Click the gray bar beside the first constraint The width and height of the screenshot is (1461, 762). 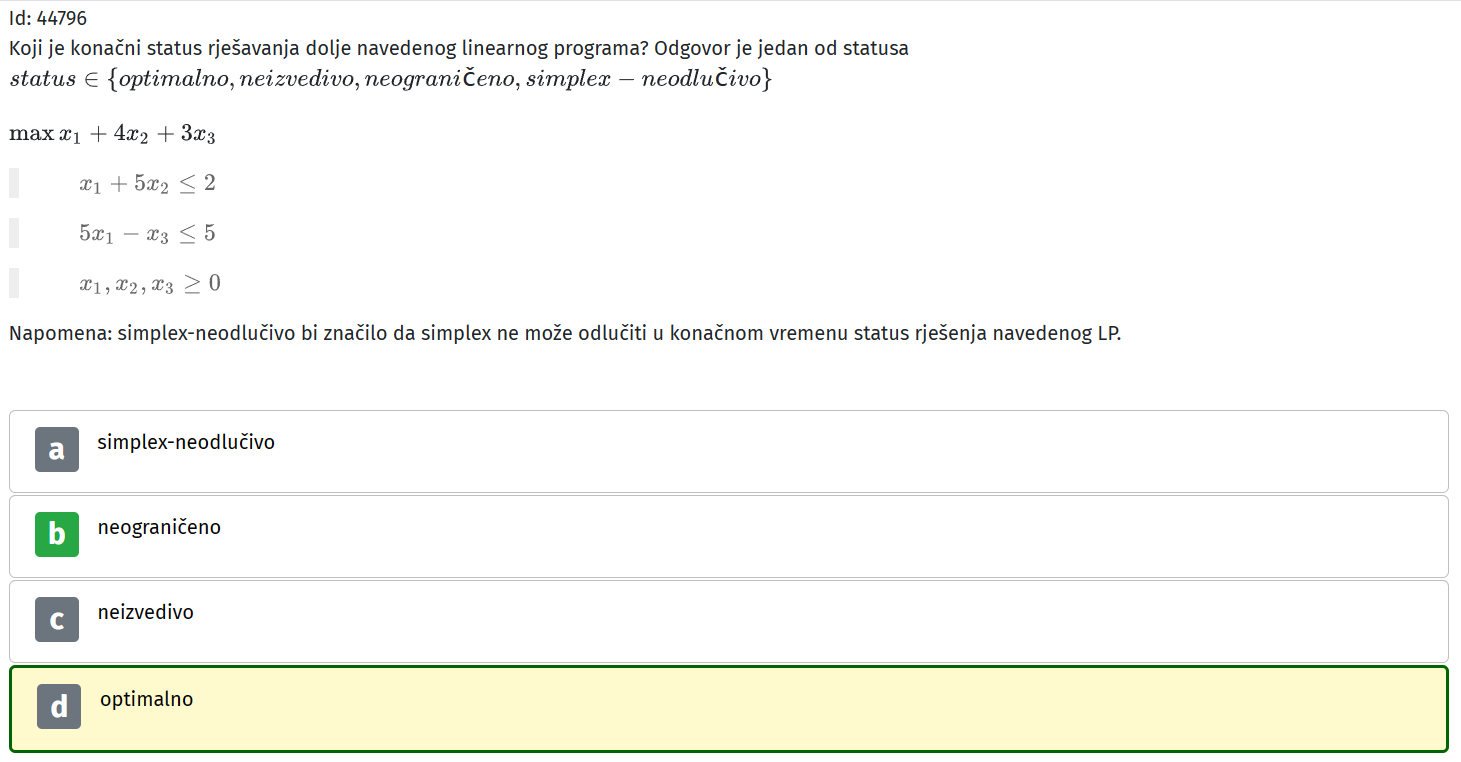(x=14, y=183)
